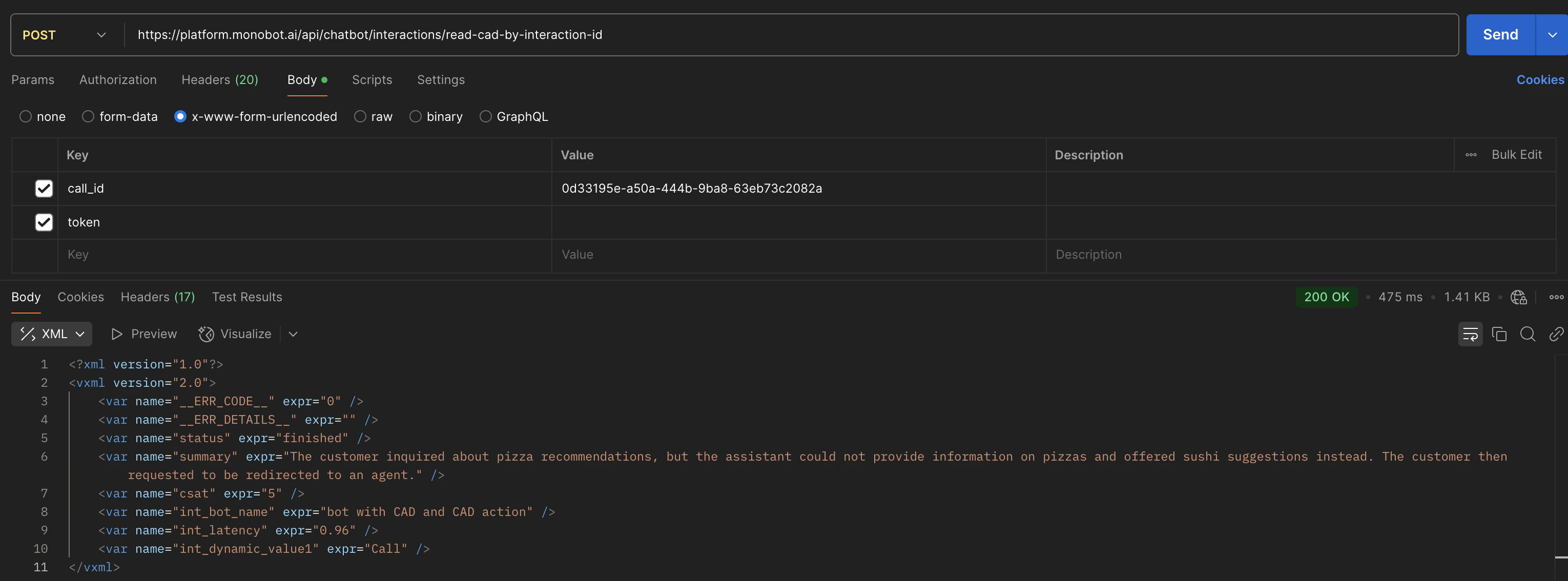Click the Preview button

[145, 334]
